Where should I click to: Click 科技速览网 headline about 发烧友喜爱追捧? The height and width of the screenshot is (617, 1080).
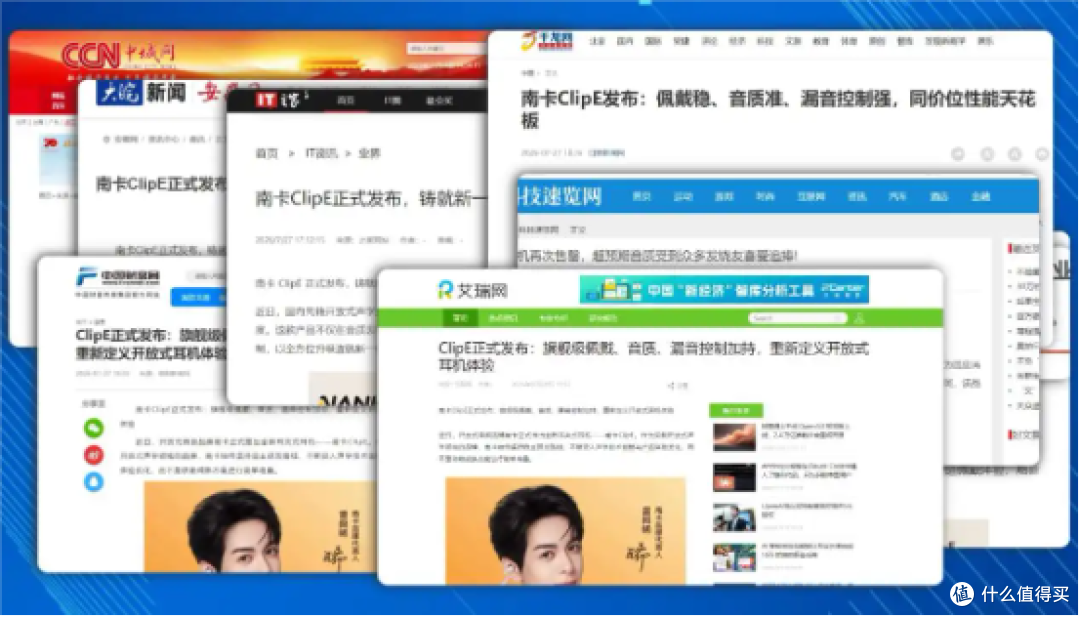tap(658, 256)
